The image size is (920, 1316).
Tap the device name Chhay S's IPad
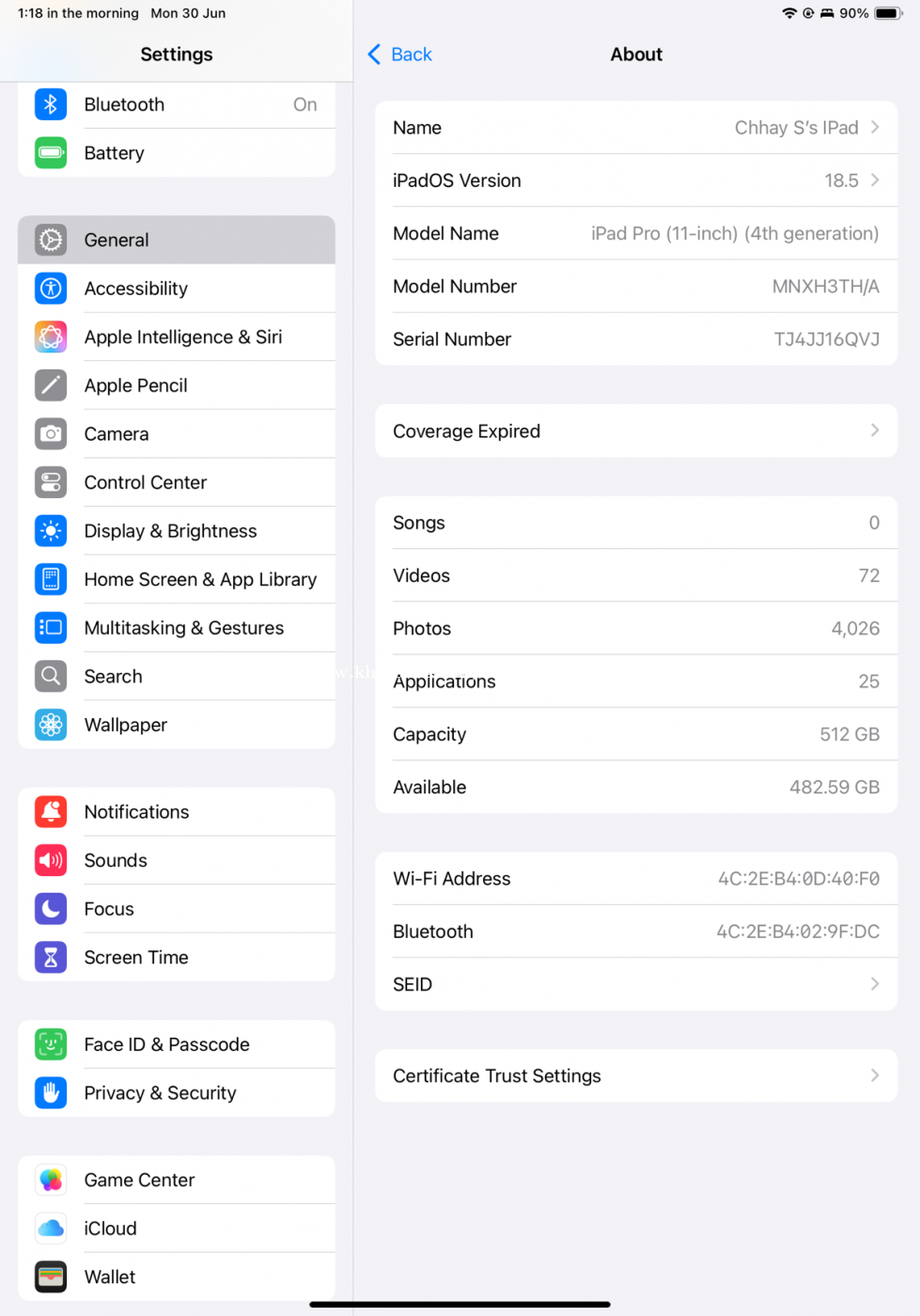(797, 128)
